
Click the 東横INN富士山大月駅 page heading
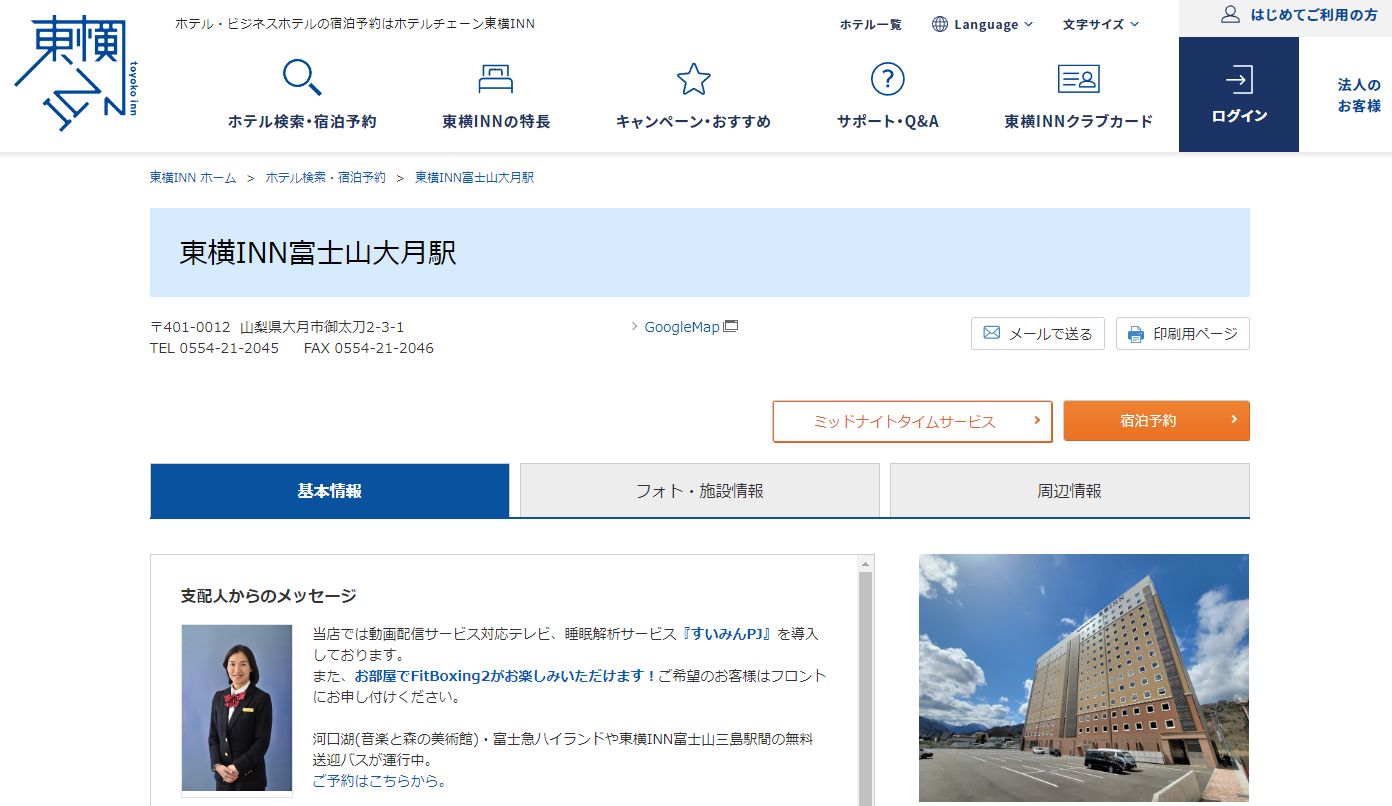318,253
